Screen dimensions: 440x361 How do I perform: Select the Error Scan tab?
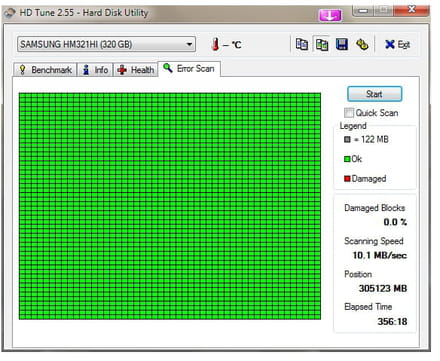[189, 69]
